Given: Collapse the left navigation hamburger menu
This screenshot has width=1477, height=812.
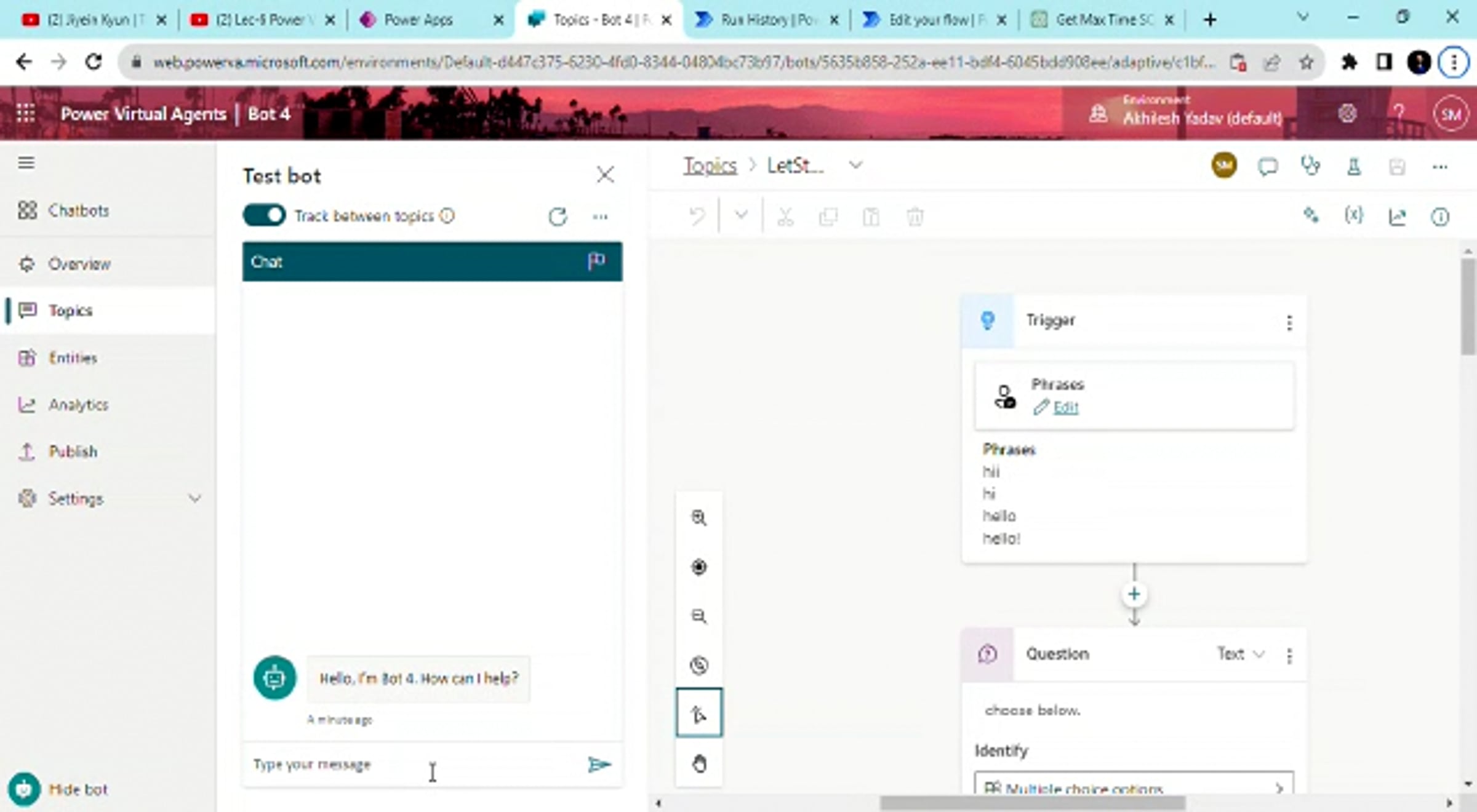Looking at the screenshot, I should [x=26, y=163].
